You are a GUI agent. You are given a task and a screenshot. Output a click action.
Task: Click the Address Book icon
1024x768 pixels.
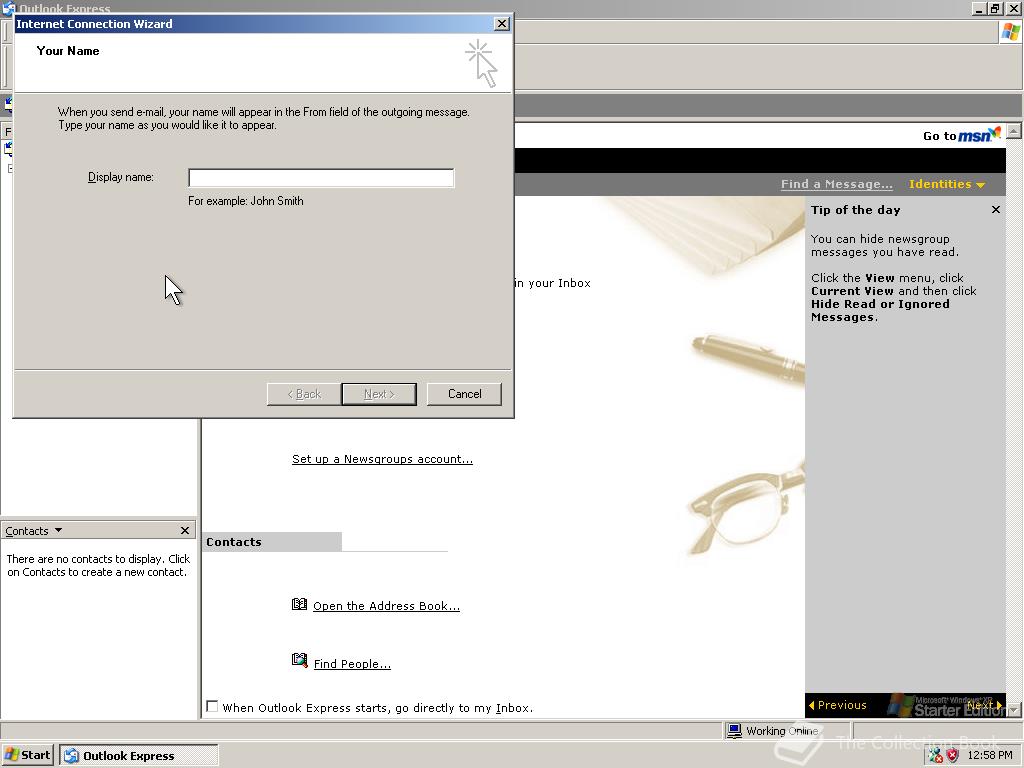tap(299, 604)
